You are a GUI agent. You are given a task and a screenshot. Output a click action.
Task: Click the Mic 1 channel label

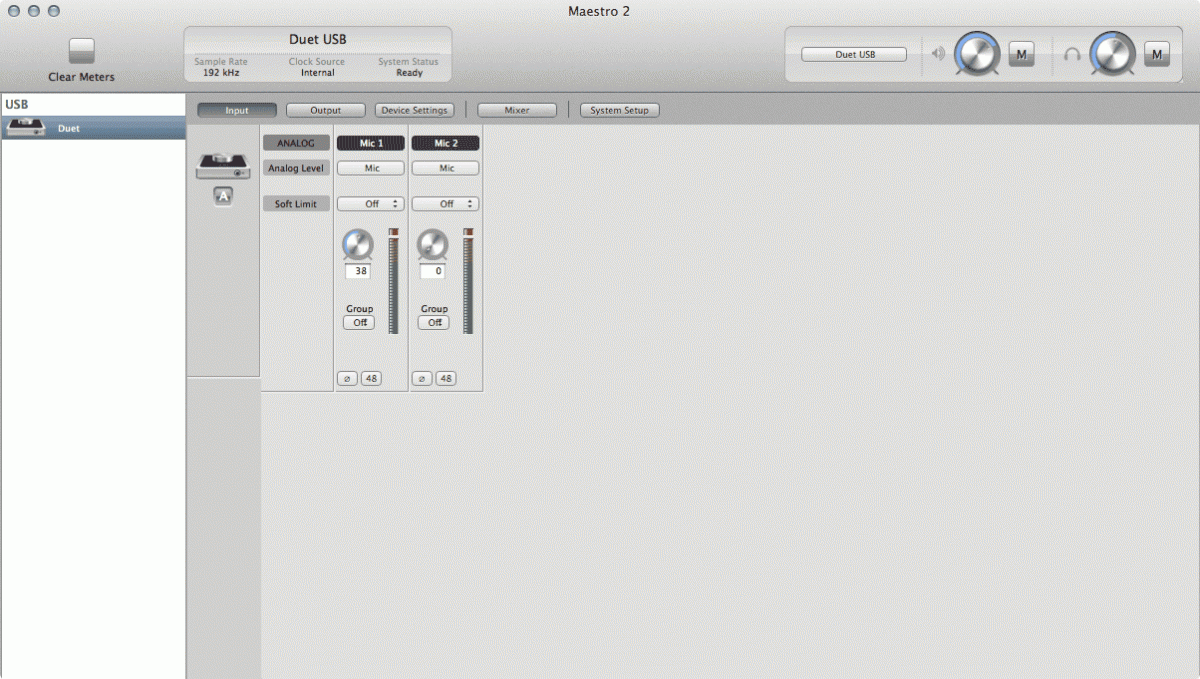coord(371,143)
